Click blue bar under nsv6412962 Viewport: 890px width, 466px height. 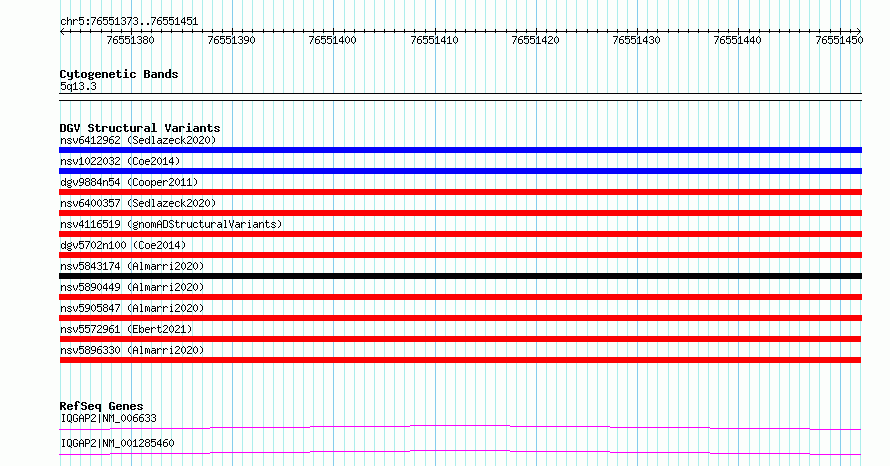[x=460, y=150]
